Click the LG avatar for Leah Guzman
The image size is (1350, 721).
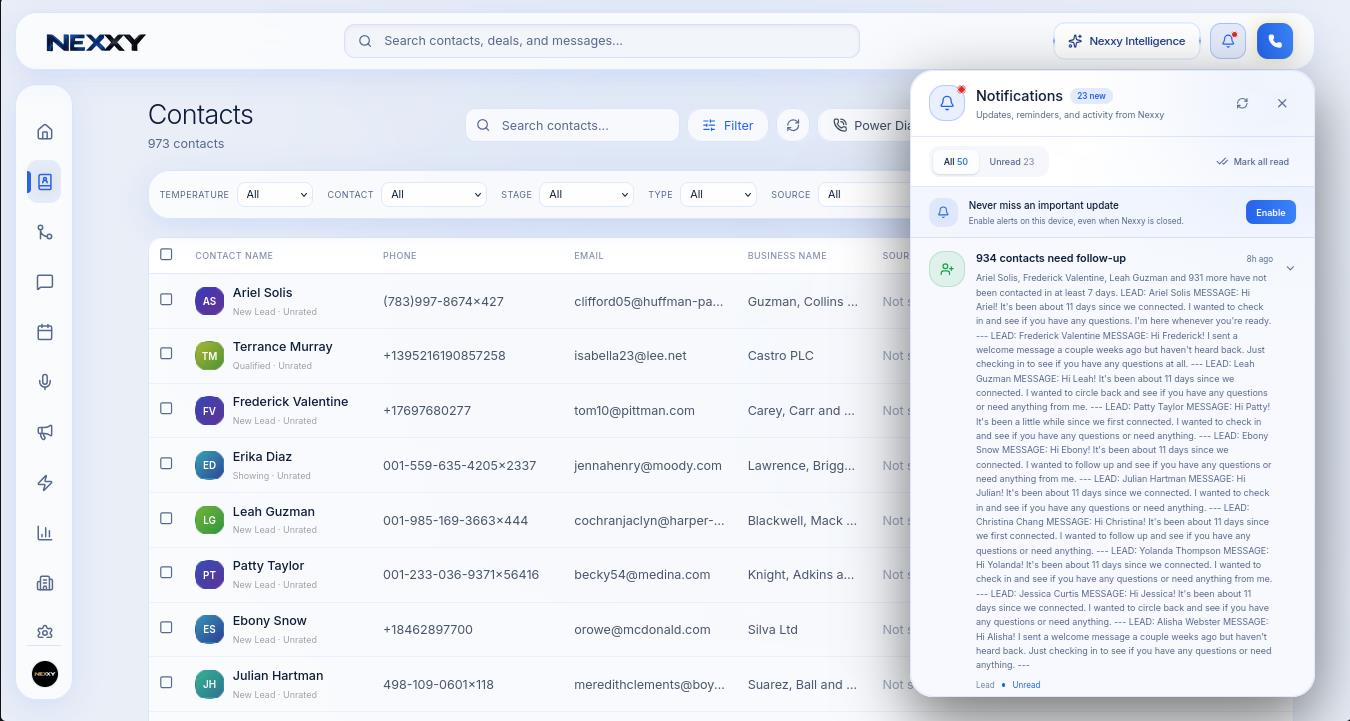(209, 520)
